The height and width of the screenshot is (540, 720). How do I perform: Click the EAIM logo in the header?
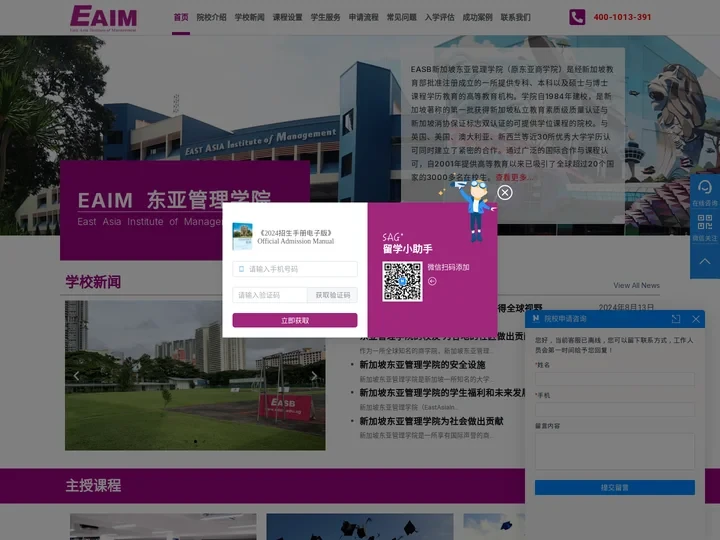103,18
